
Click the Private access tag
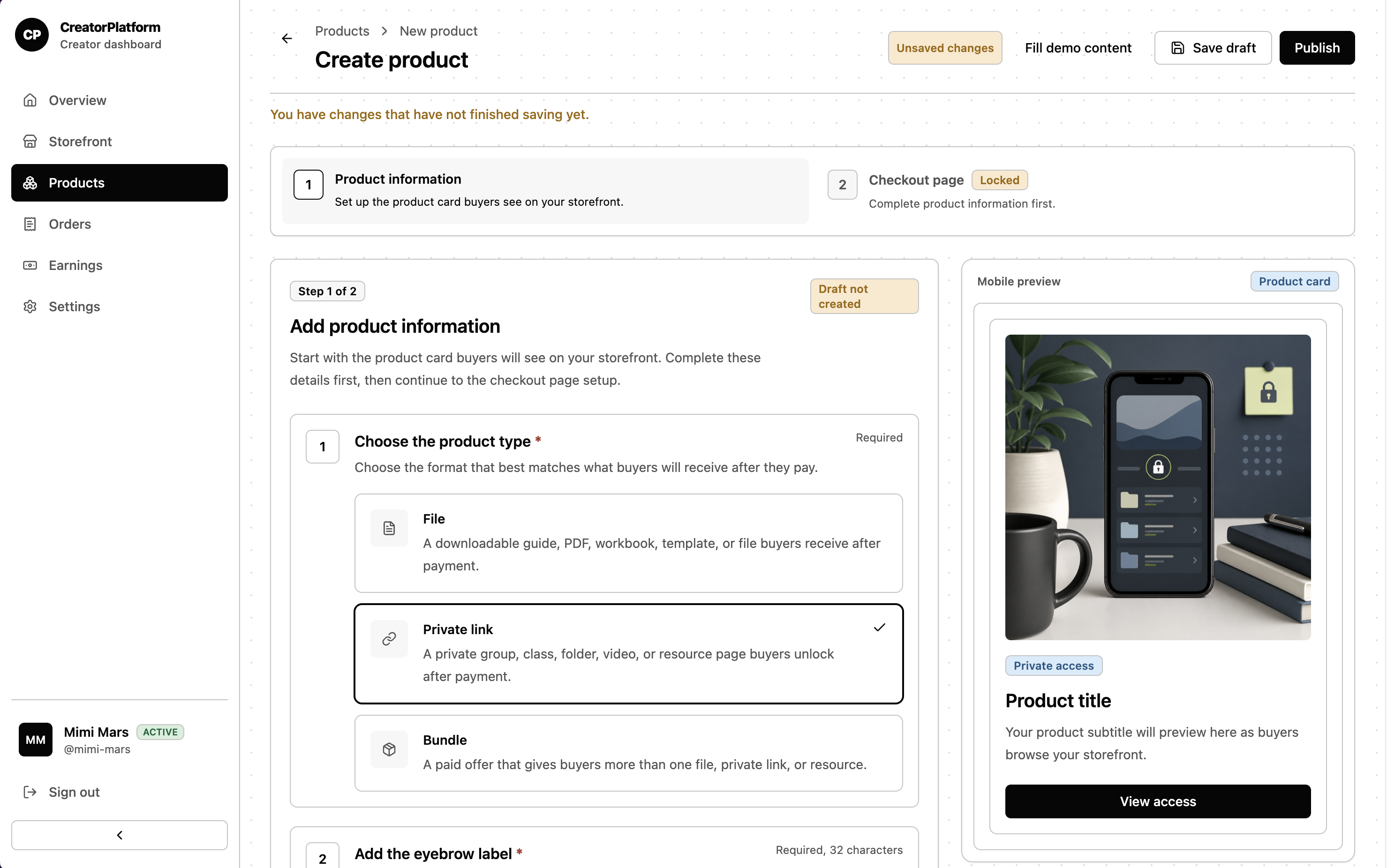click(x=1053, y=666)
